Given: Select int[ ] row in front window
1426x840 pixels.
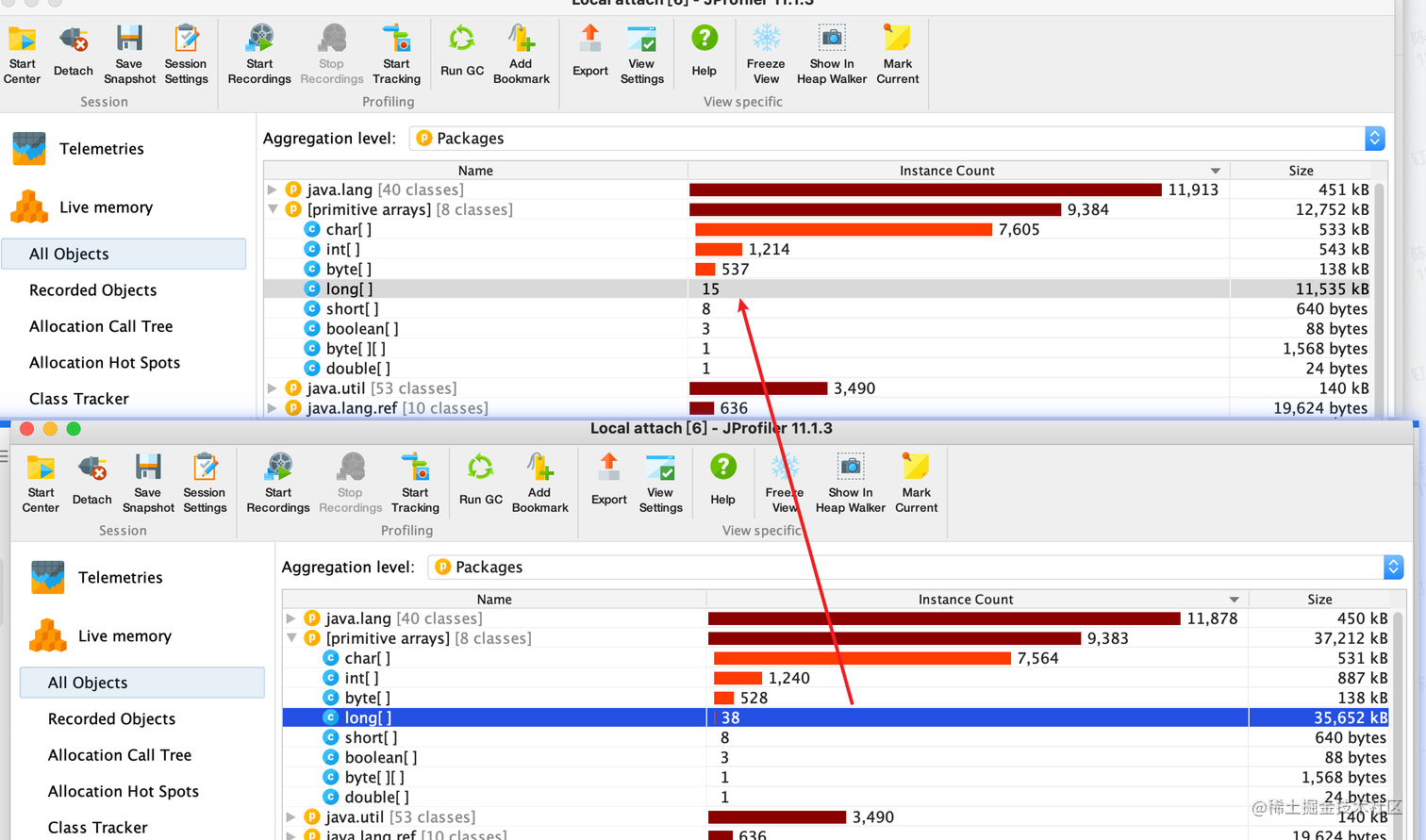Looking at the screenshot, I should tap(836, 678).
